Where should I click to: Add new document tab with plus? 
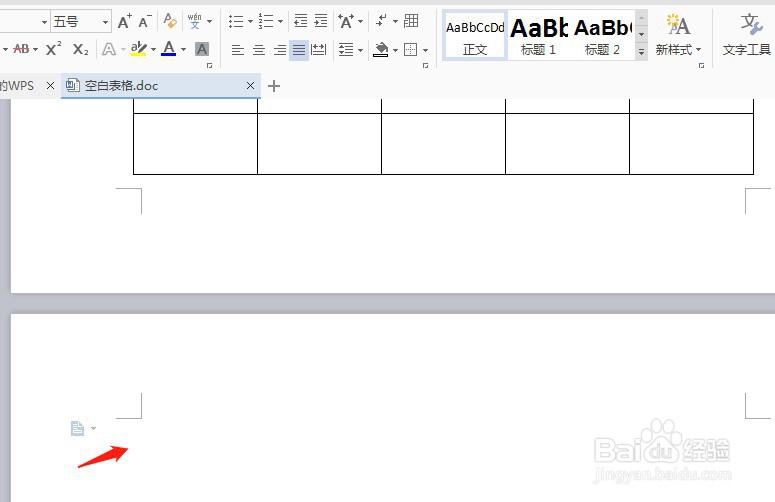(x=274, y=86)
